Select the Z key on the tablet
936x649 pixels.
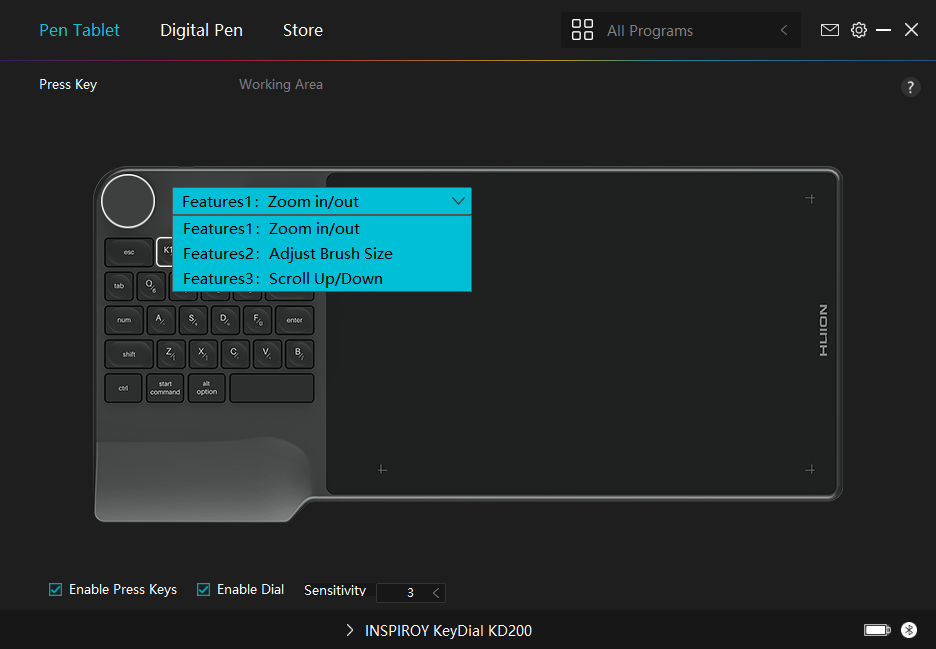pos(171,354)
